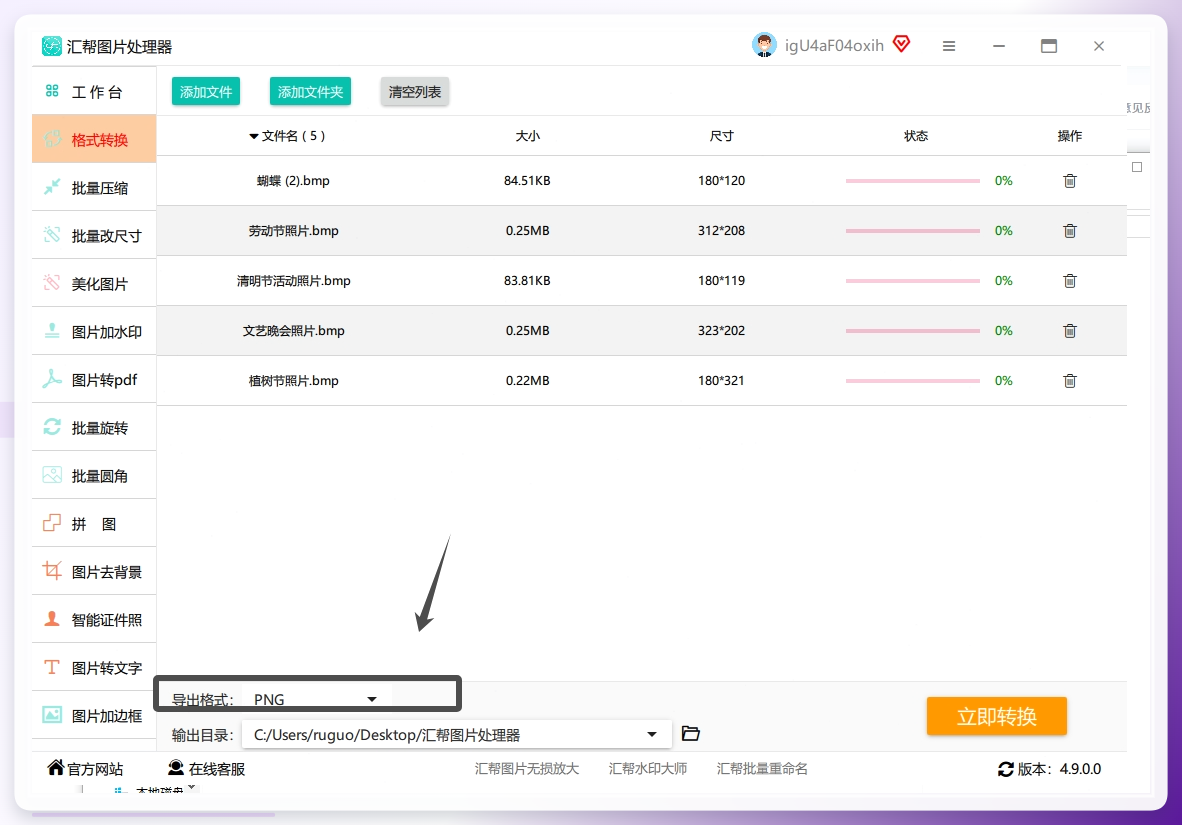Image resolution: width=1182 pixels, height=825 pixels.
Task: Open the hamburger menu icon
Action: [949, 46]
